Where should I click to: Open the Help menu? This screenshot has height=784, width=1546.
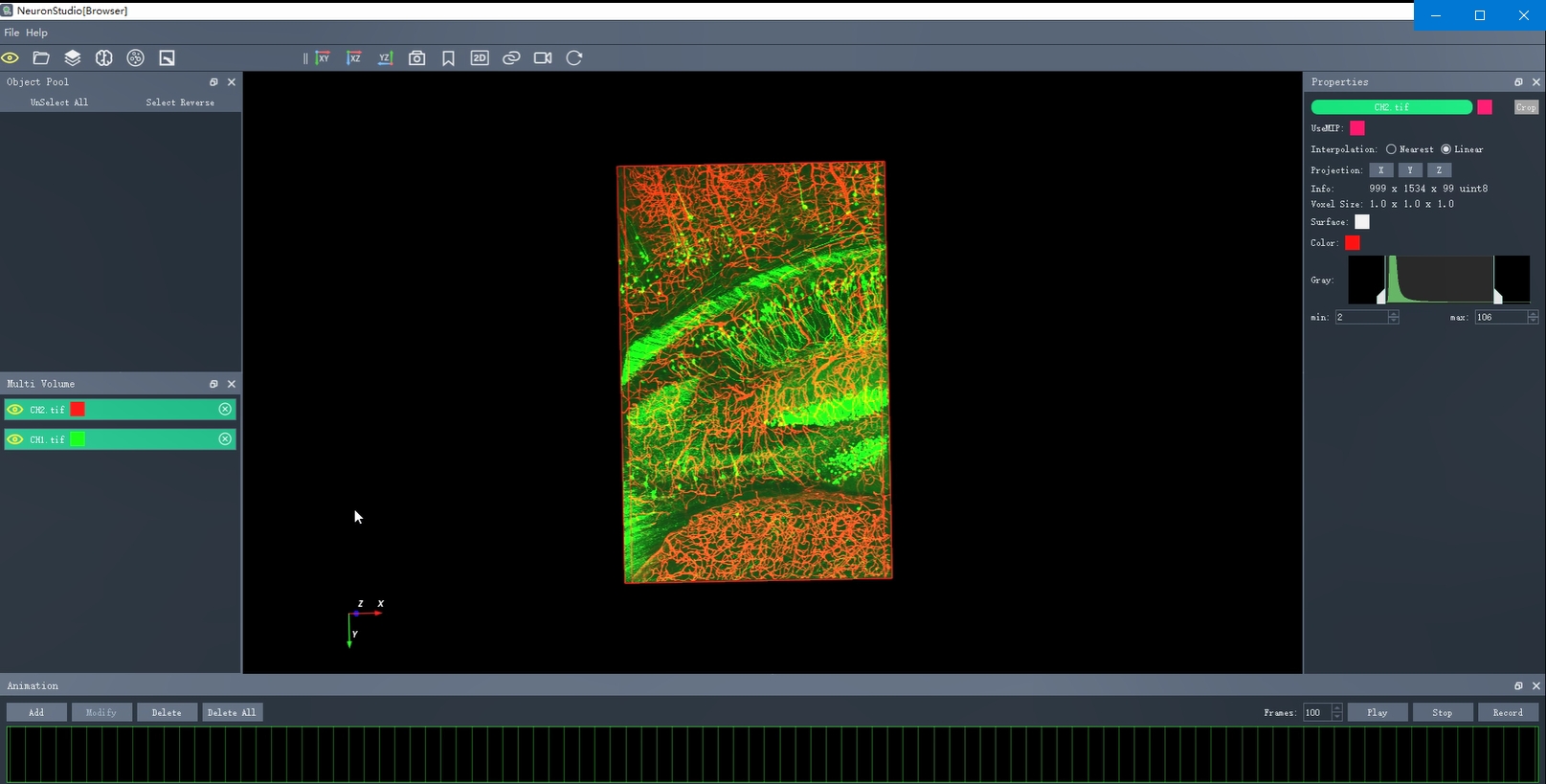36,33
